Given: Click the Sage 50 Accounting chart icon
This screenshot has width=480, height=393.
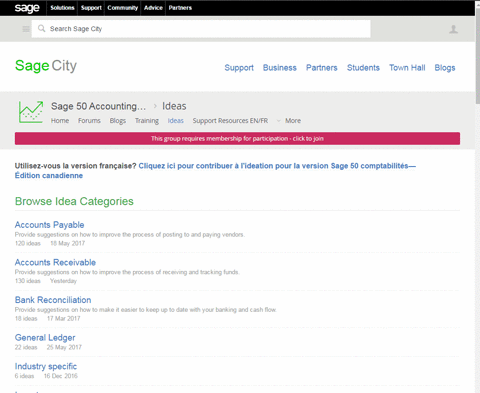Looking at the screenshot, I should pos(31,112).
